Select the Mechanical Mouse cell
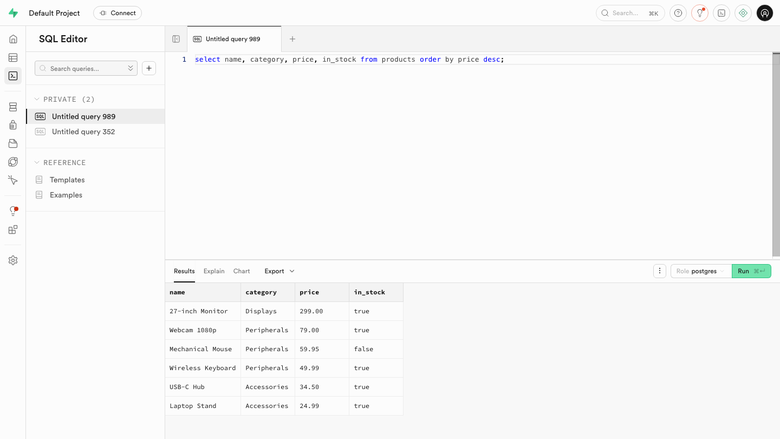Screen dimensions: 780x439 coord(203,349)
